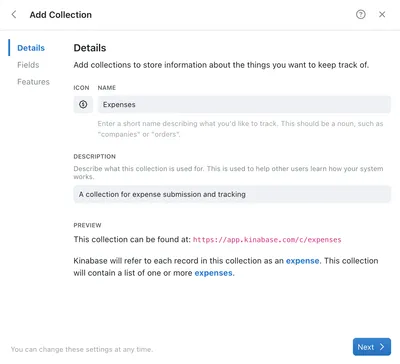The height and width of the screenshot is (364, 400).
Task: Click the 'You can change these settings' note
Action: pyautogui.click(x=82, y=349)
